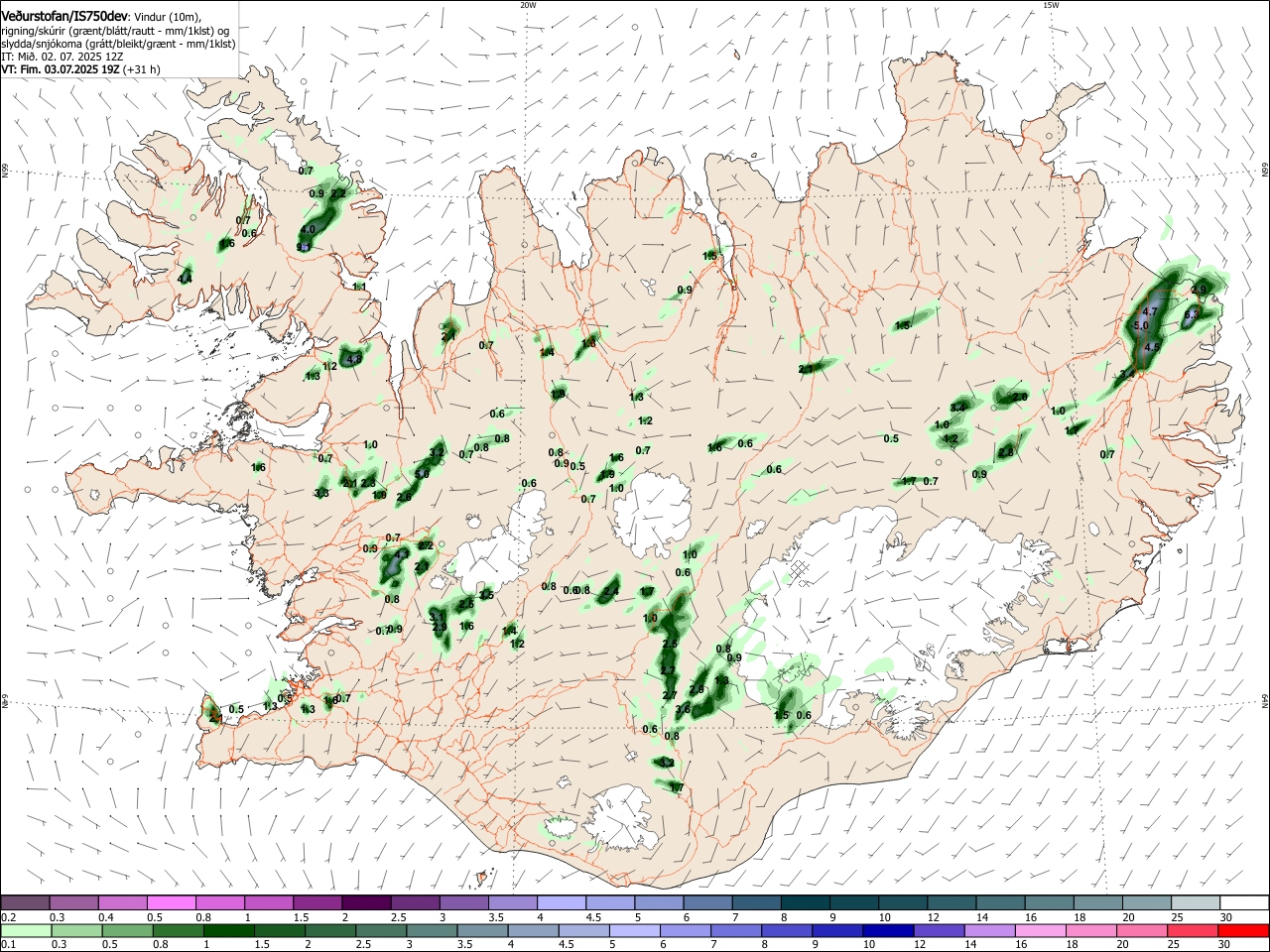Image resolution: width=1270 pixels, height=952 pixels.
Task: Click the white 30 mm swatch in the snow legend
Action: [x=1244, y=902]
